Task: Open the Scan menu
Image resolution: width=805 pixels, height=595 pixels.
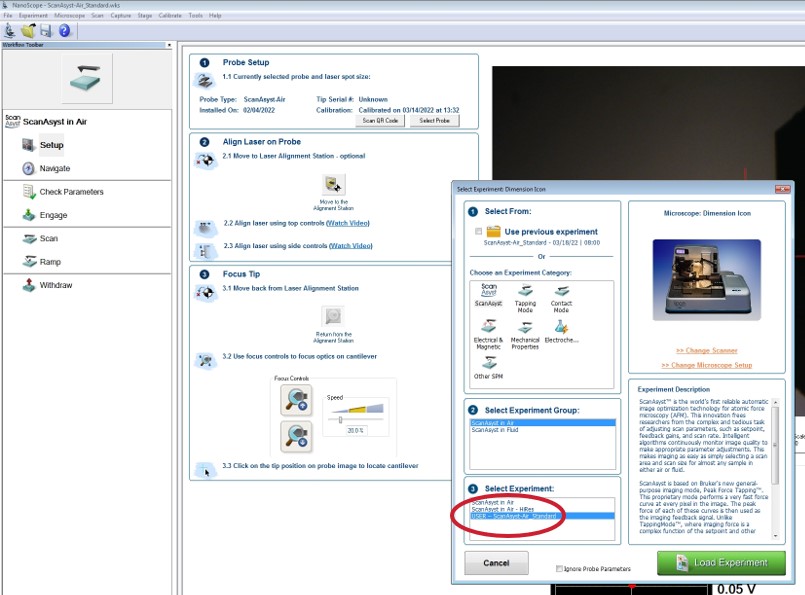Action: [98, 15]
